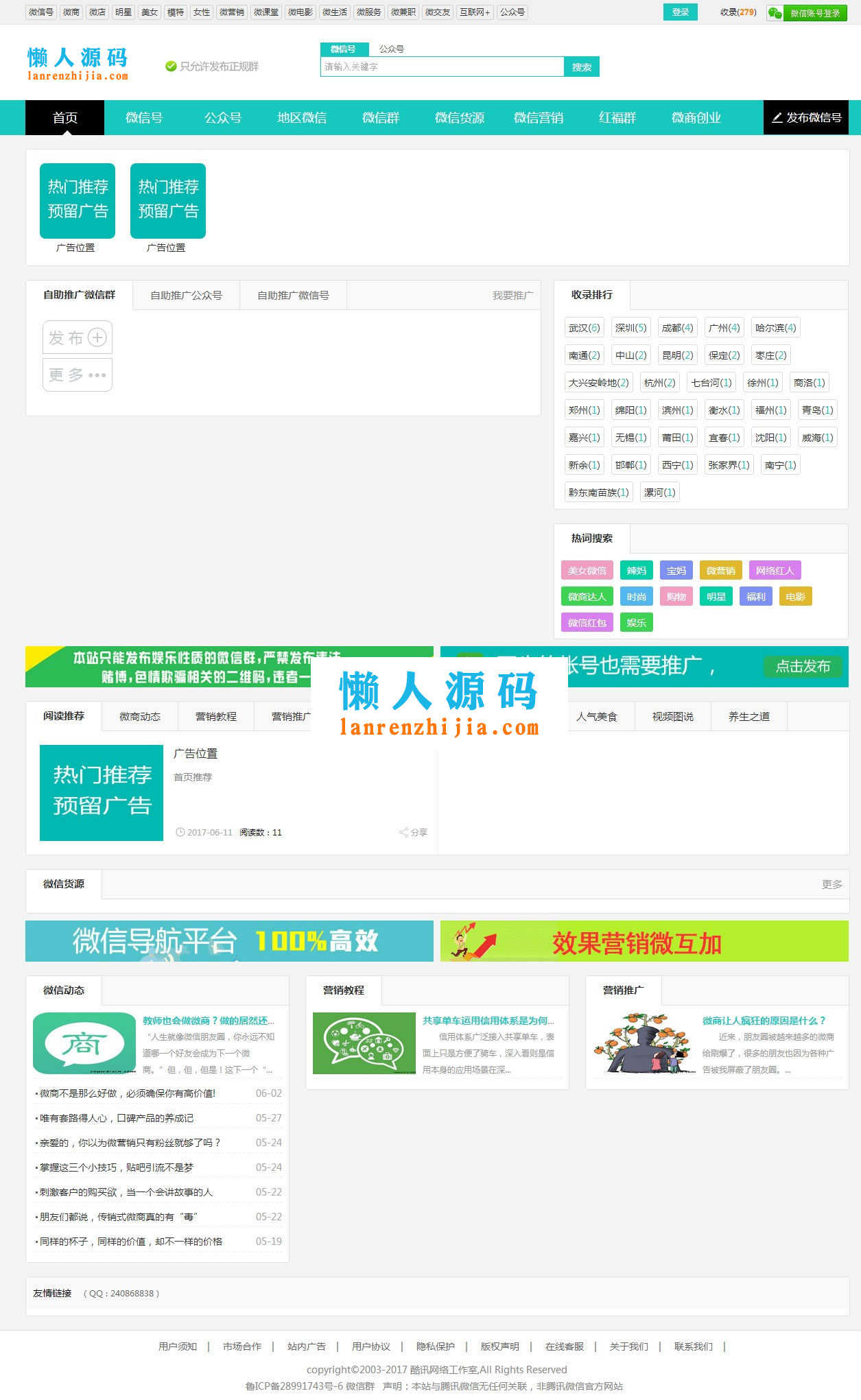Click 用户须知 footer link
The width and height of the screenshot is (861, 1400).
tap(178, 1346)
